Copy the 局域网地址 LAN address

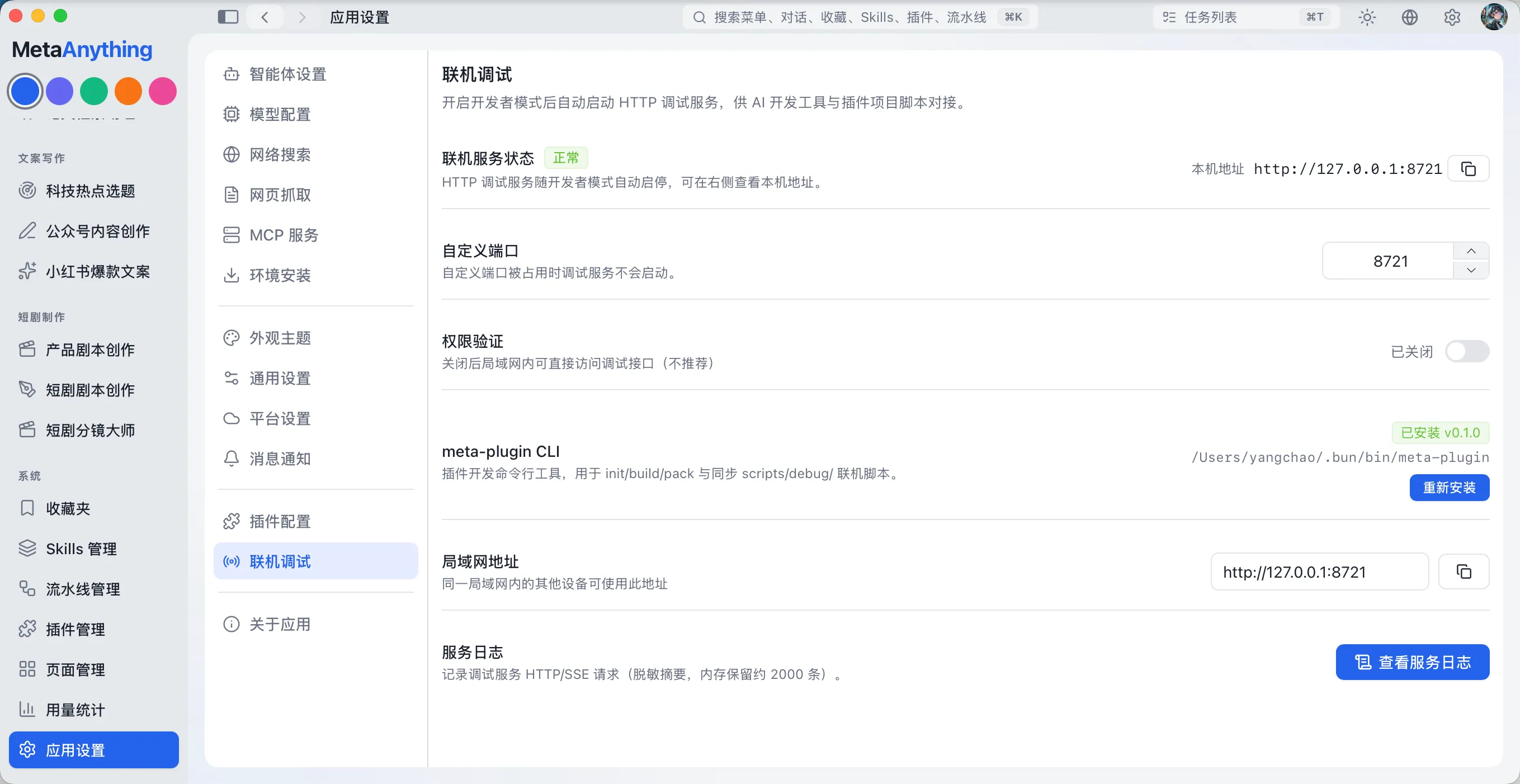click(1464, 572)
